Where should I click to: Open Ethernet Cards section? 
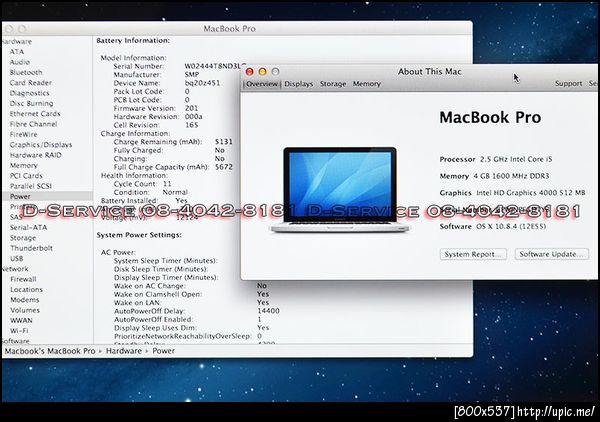click(35, 114)
